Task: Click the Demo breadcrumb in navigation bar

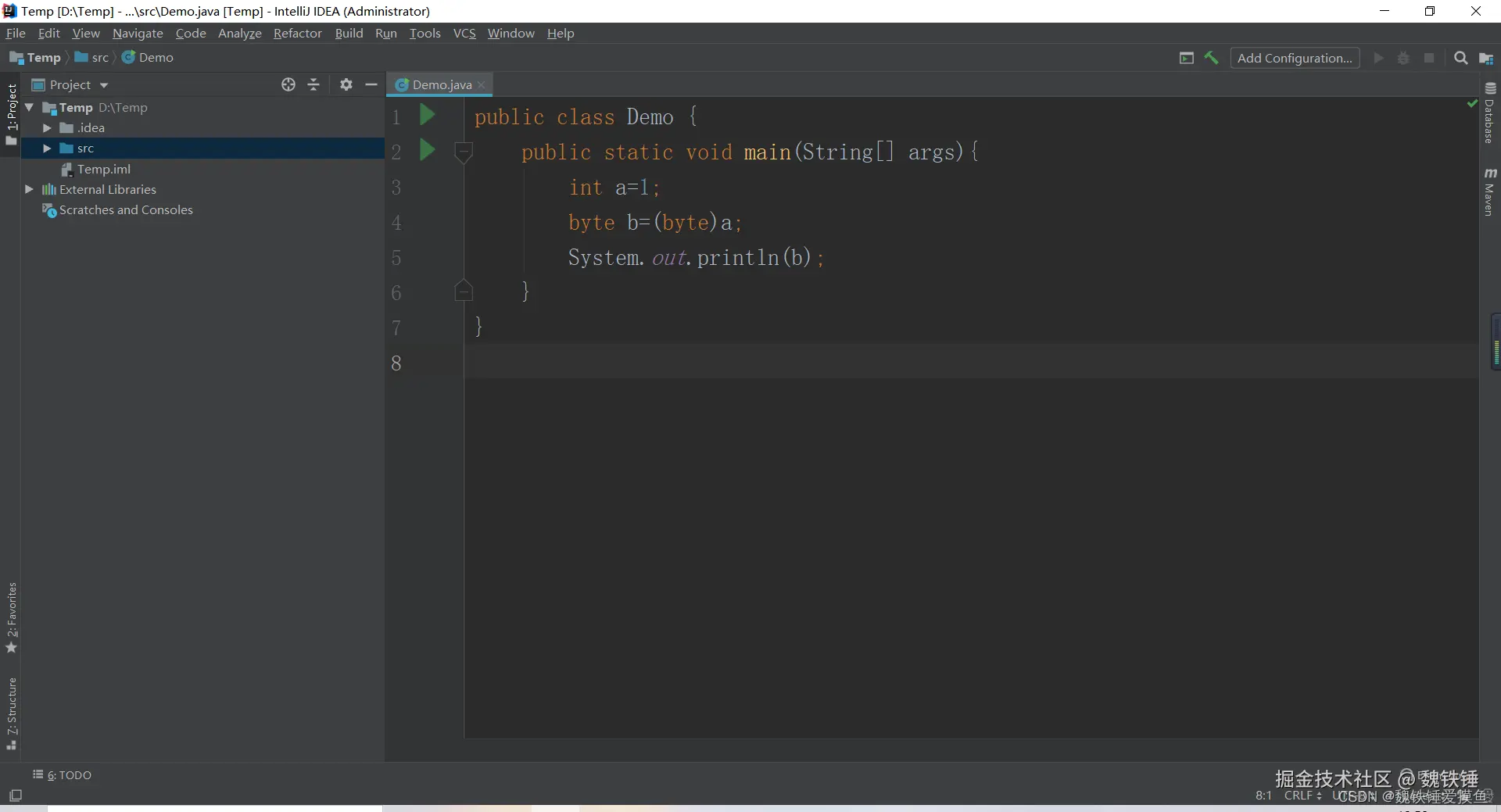Action: point(149,58)
